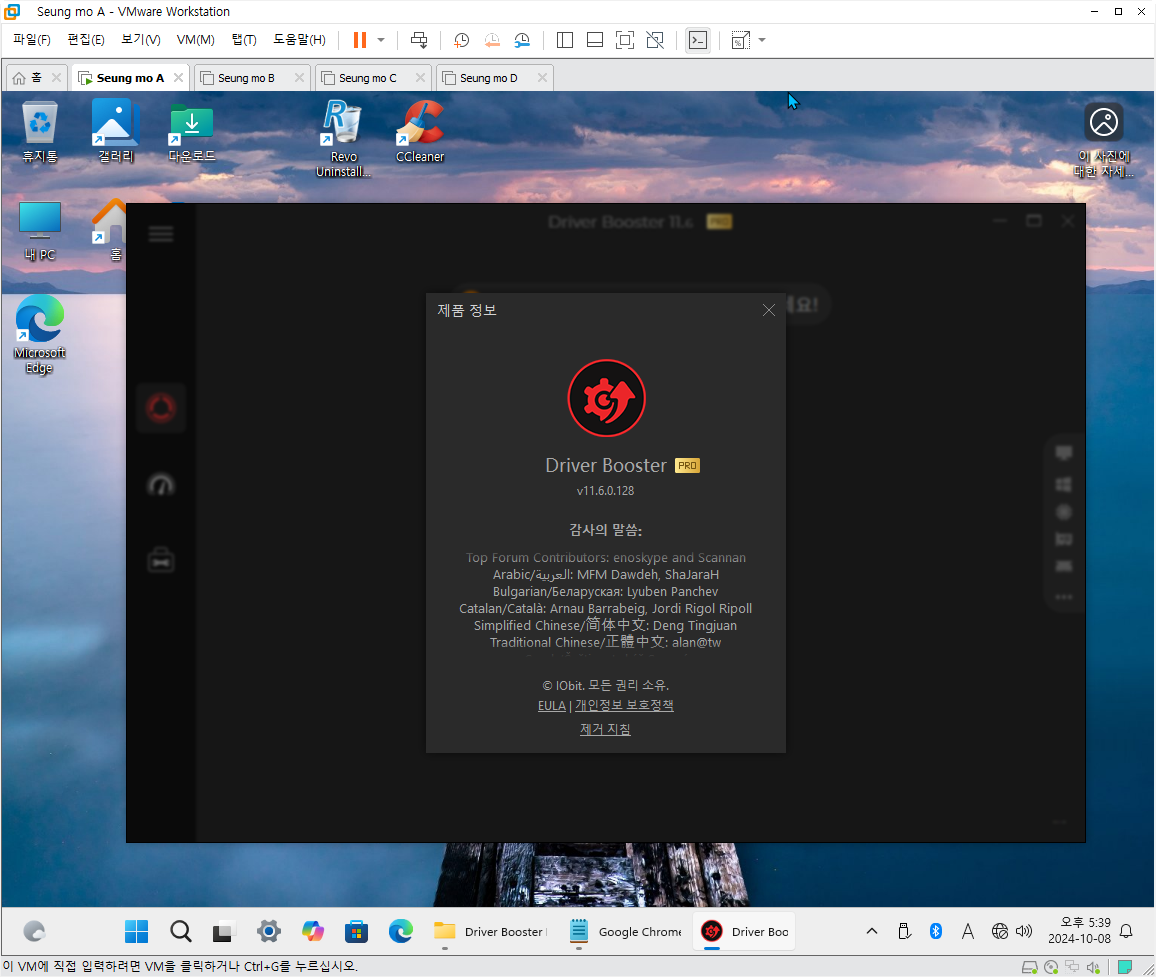Expand the stretch guest dropdown arrow
The image size is (1156, 977).
point(762,41)
